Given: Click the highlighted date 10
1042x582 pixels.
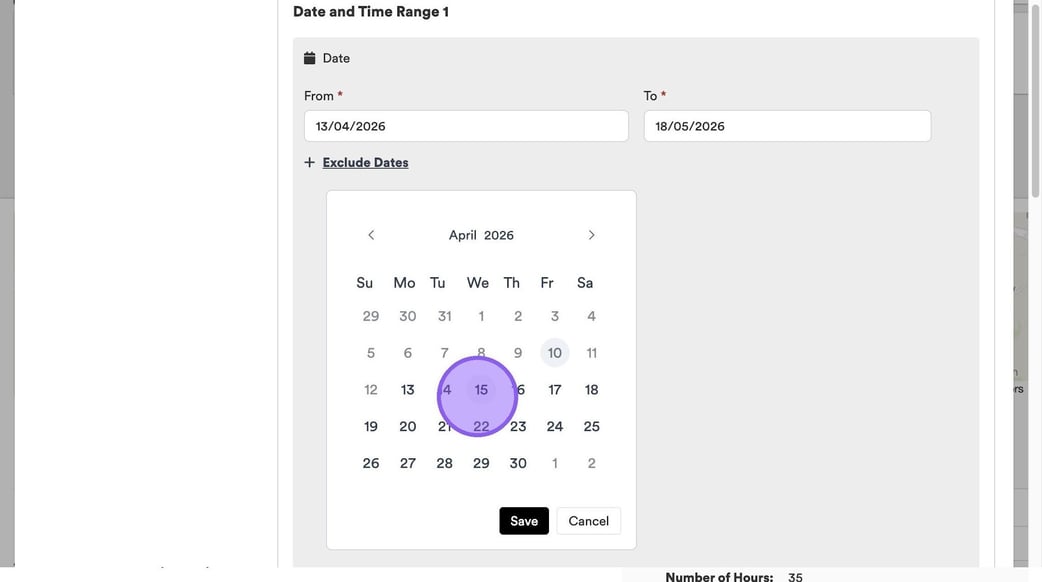Looking at the screenshot, I should click(555, 353).
